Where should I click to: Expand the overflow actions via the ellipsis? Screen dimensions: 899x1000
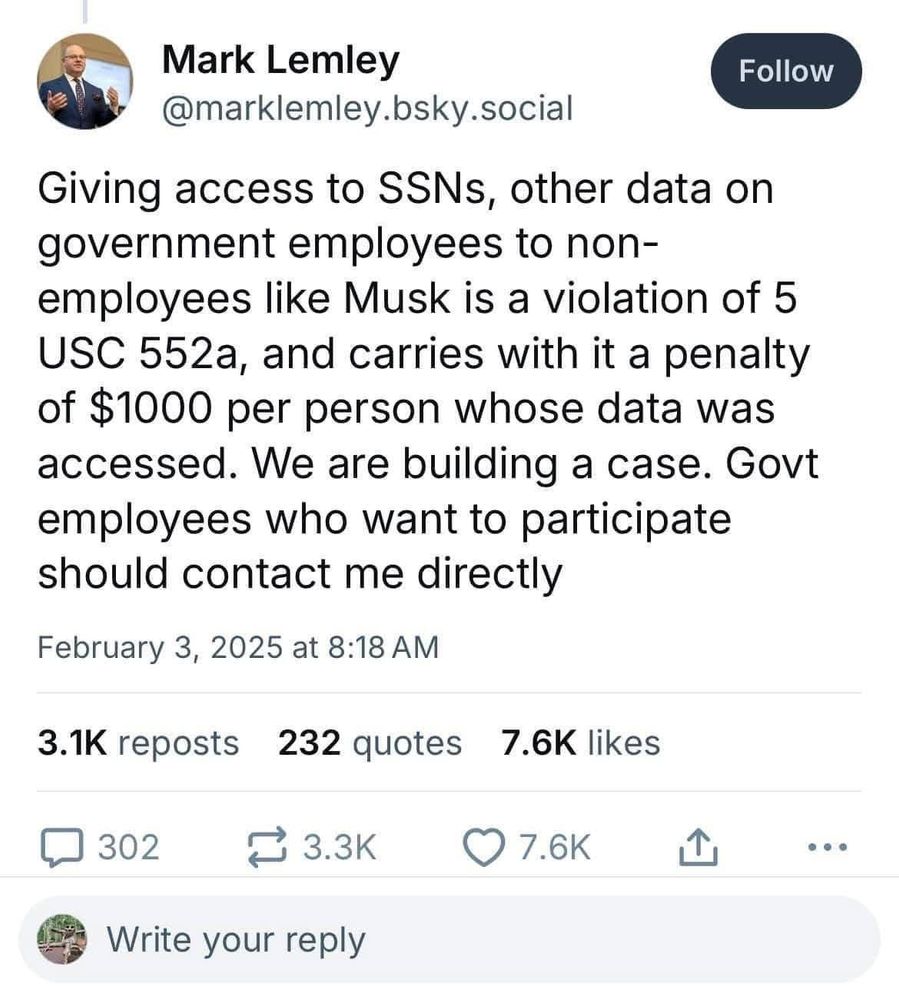pyautogui.click(x=826, y=847)
